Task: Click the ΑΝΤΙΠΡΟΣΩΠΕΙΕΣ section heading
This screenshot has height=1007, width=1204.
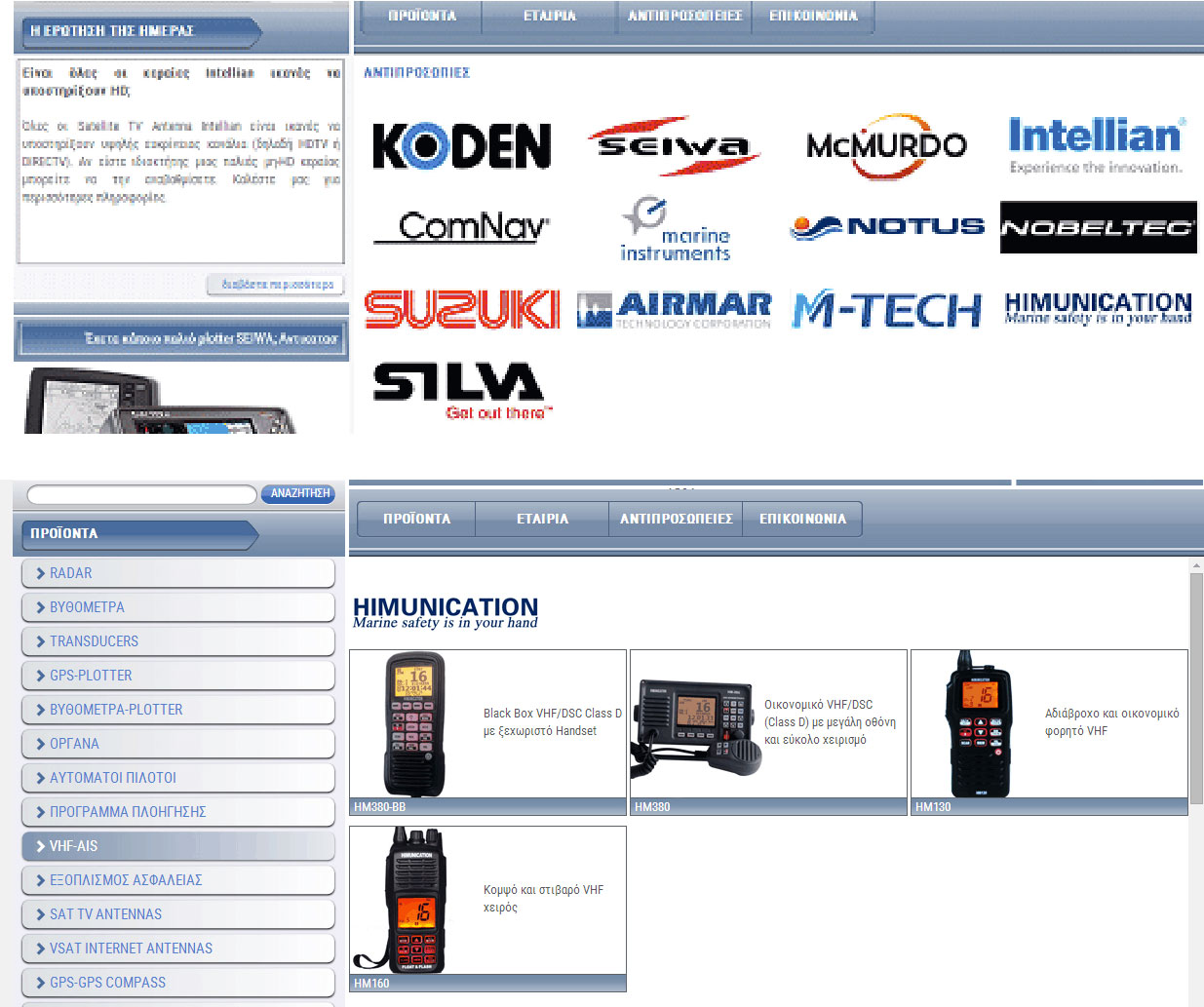Action: coord(416,73)
